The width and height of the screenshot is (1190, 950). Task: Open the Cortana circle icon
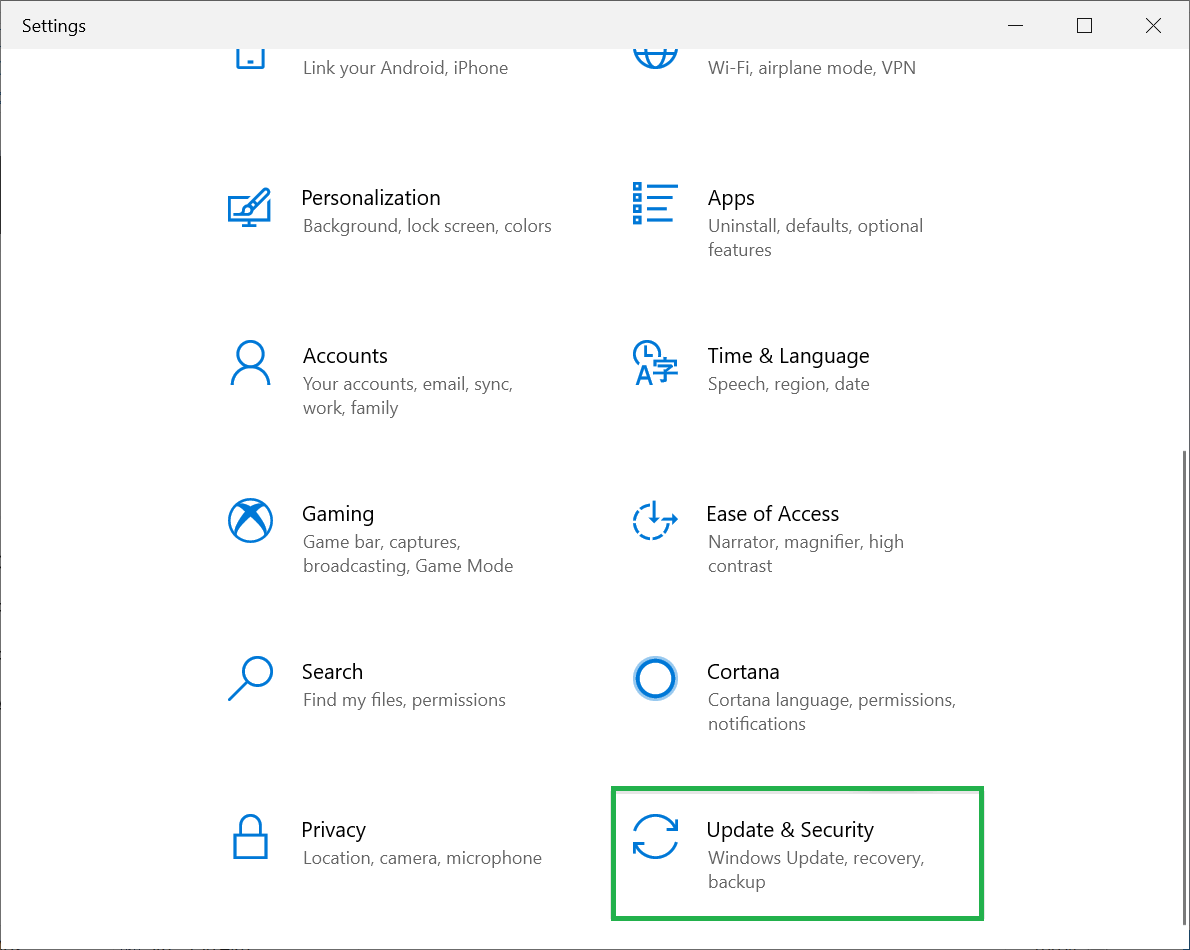coord(655,678)
